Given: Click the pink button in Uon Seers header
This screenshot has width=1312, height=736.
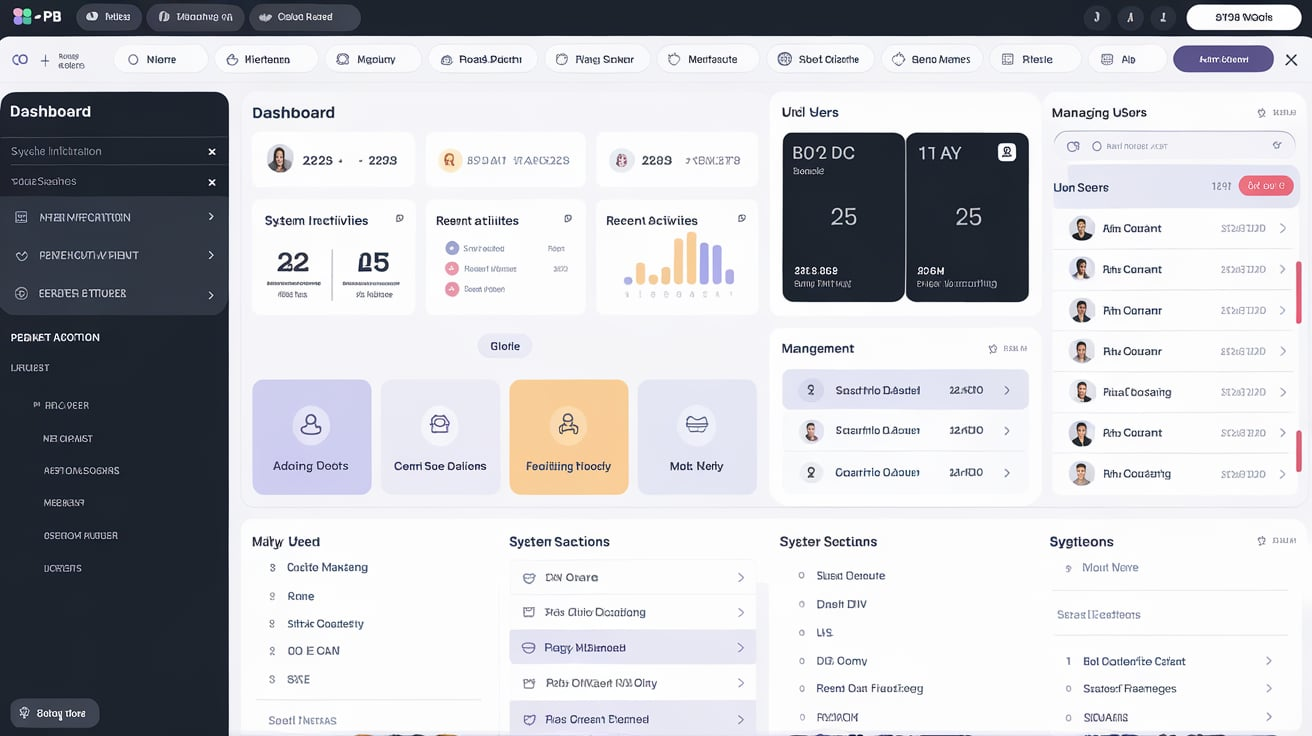Looking at the screenshot, I should 1266,186.
